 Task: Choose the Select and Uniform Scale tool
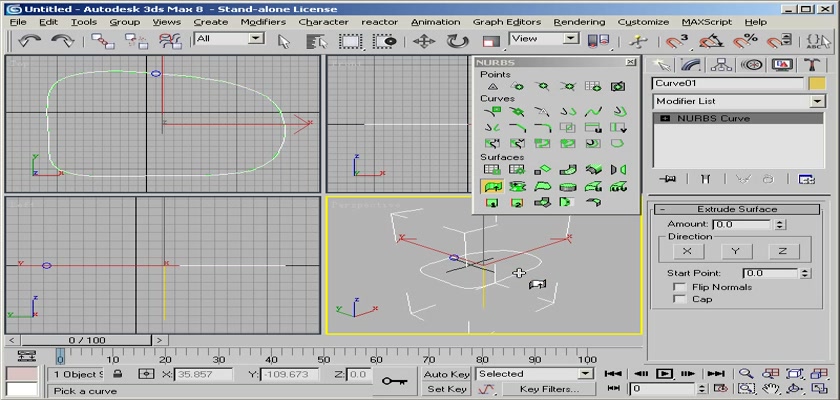pyautogui.click(x=490, y=42)
